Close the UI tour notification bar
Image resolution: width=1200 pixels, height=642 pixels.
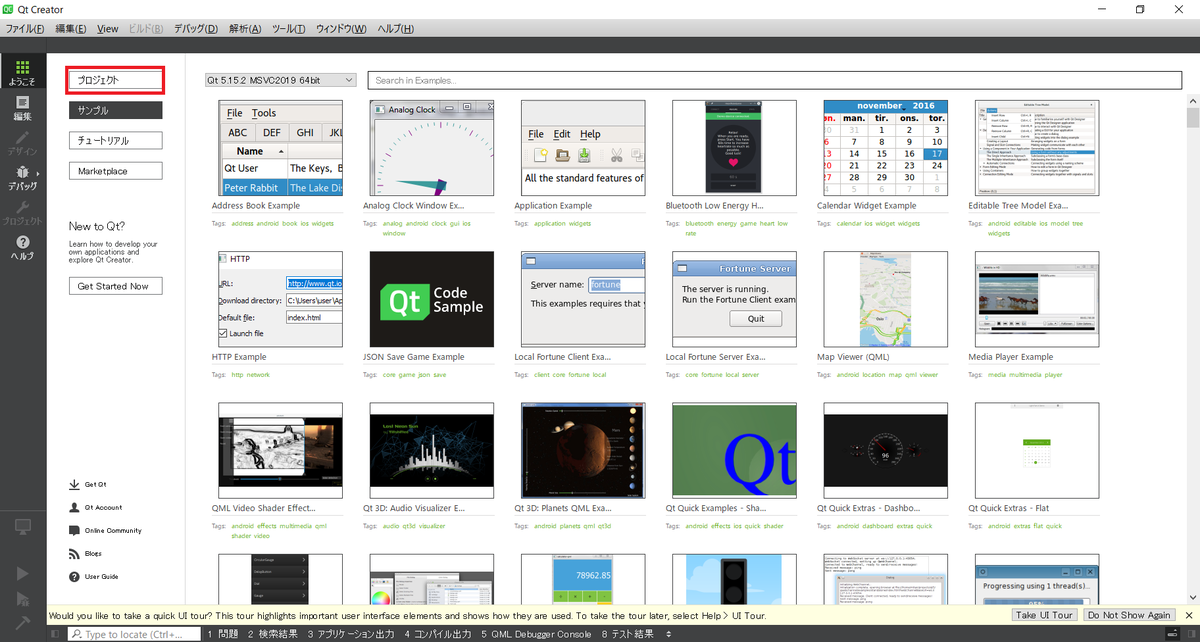pyautogui.click(x=1188, y=615)
